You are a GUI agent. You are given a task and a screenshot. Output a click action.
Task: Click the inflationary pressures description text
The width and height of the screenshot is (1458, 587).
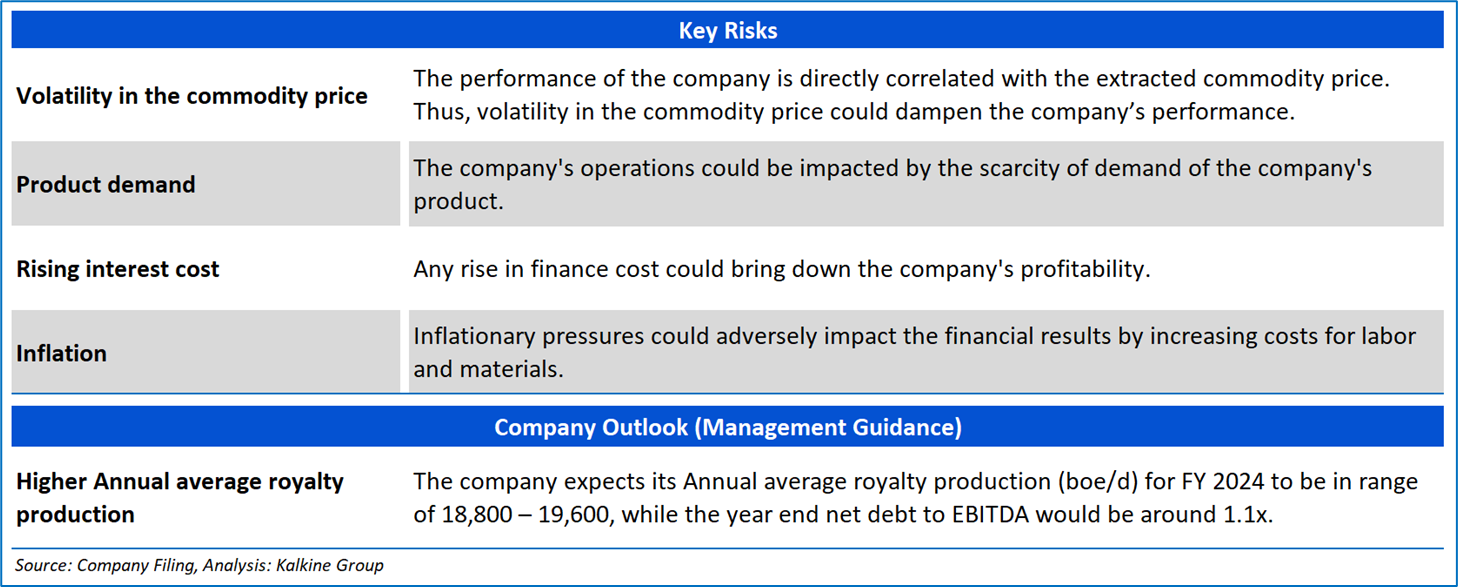coord(913,352)
